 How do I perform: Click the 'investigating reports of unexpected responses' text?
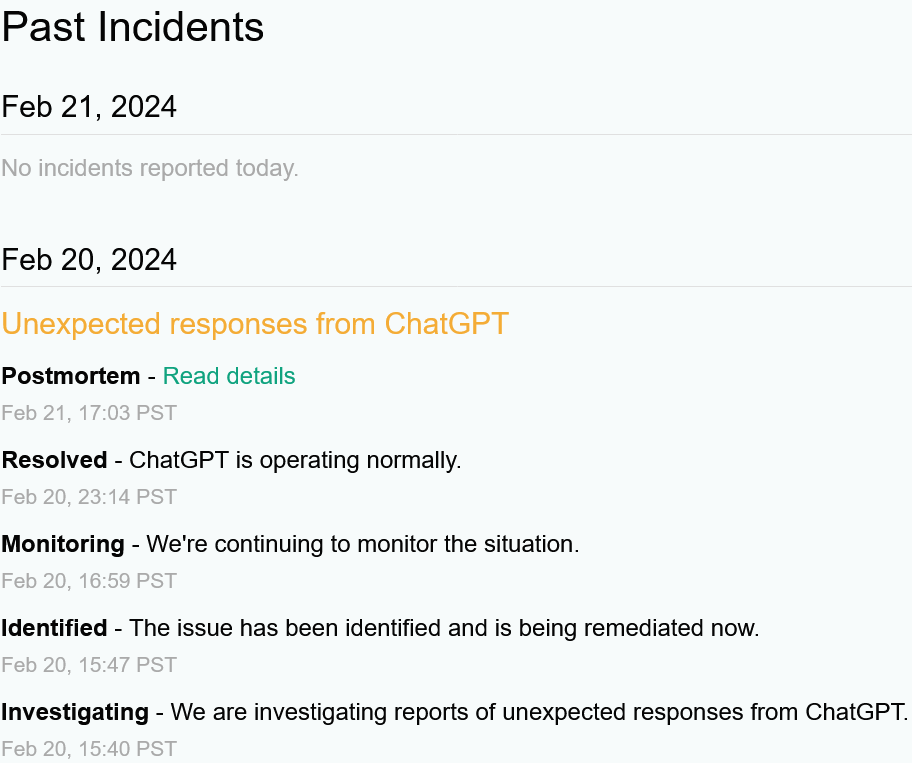tap(497, 712)
